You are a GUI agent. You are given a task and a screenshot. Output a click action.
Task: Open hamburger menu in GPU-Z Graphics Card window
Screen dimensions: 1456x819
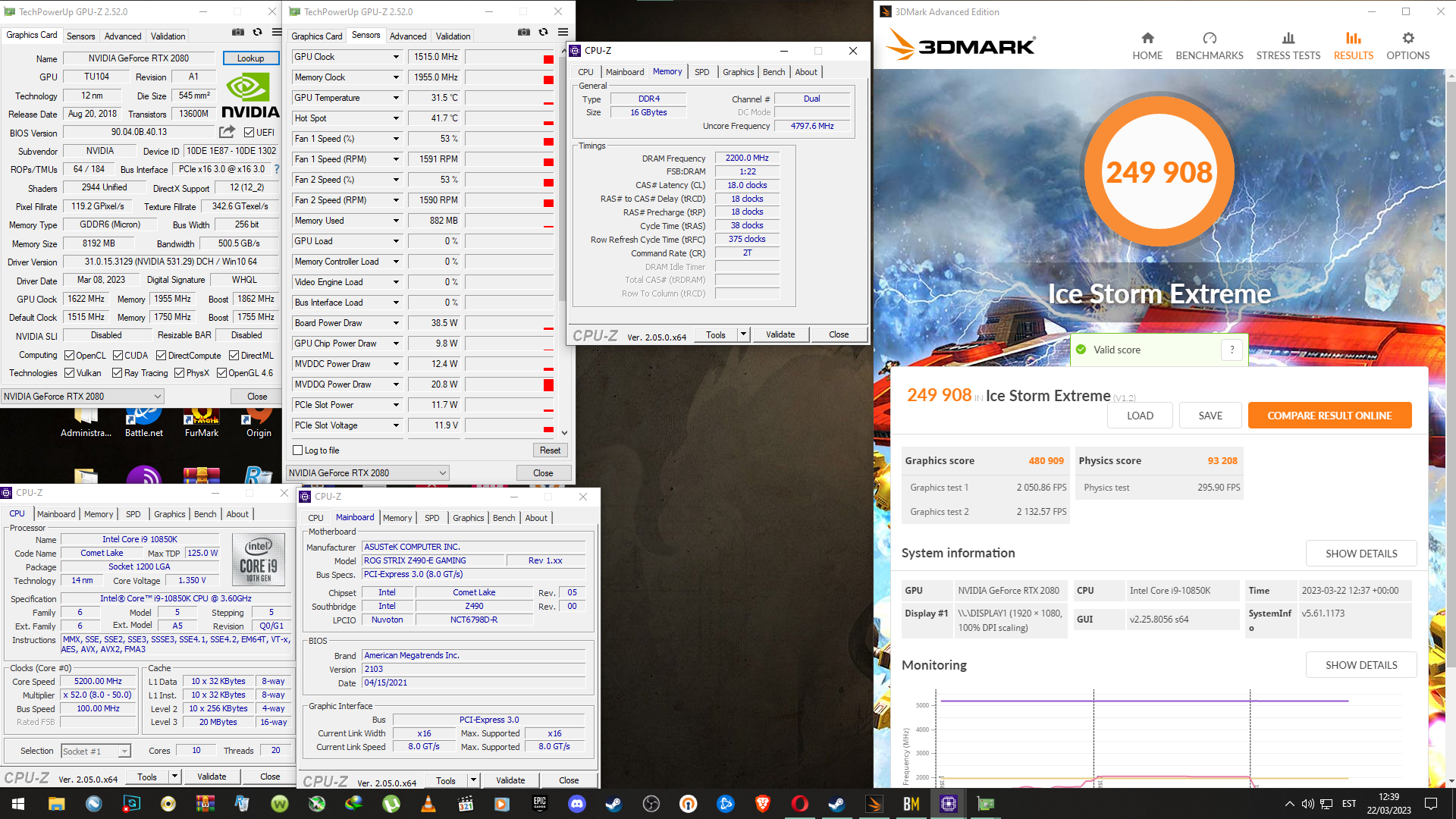coord(277,33)
